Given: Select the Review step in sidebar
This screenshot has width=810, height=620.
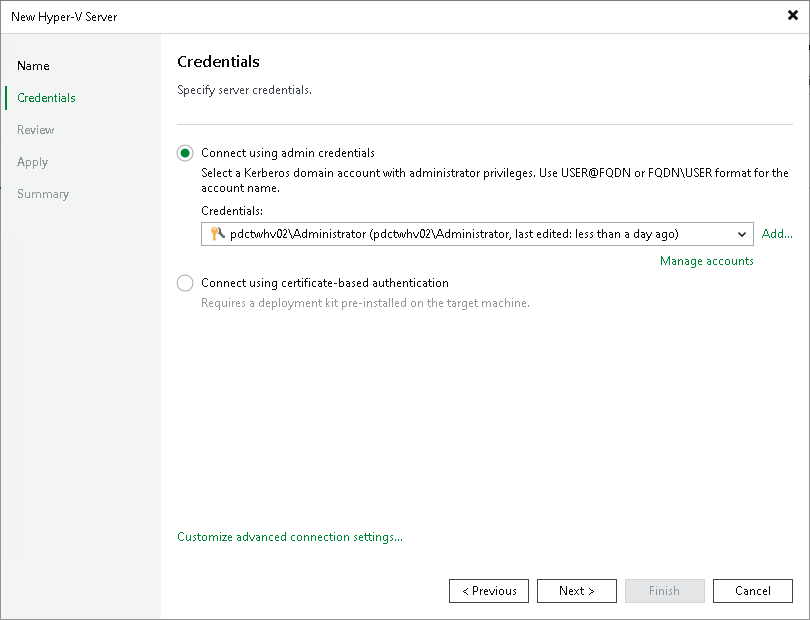Looking at the screenshot, I should point(35,130).
